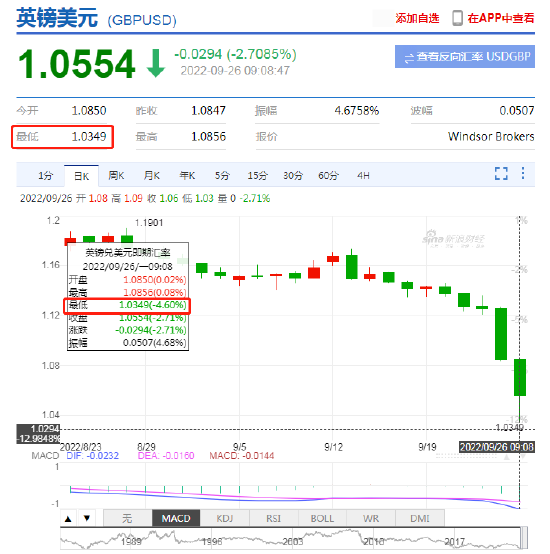The width and height of the screenshot is (550, 554).
Task: Click the 今开 value 1.0850
Action: pos(89,111)
